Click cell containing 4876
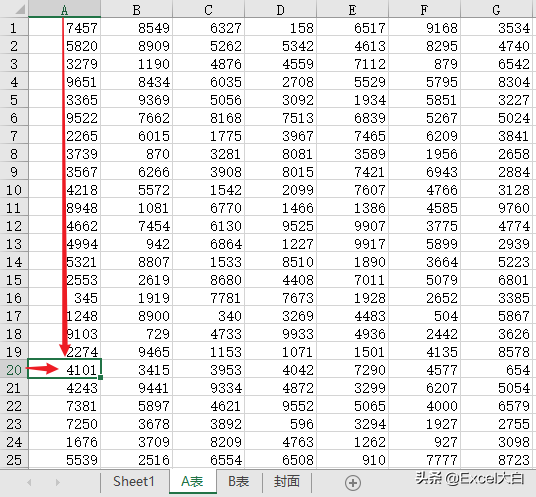This screenshot has width=536, height=497. pos(209,64)
